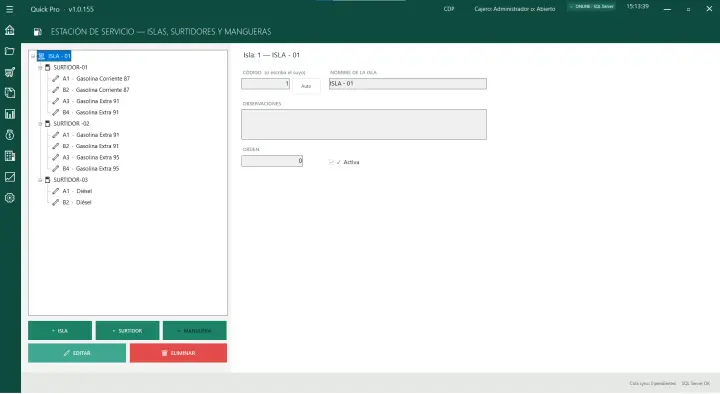Click into the Observaciones text area

(364, 124)
